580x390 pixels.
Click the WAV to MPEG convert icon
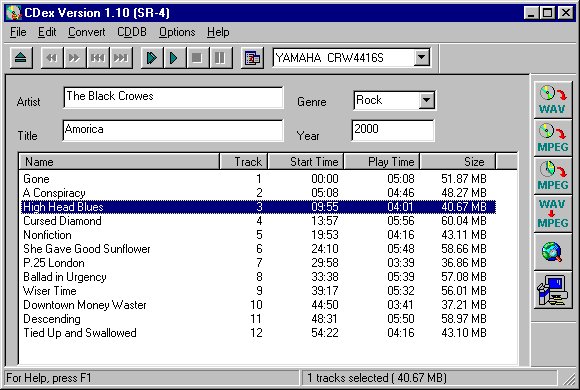pyautogui.click(x=553, y=214)
